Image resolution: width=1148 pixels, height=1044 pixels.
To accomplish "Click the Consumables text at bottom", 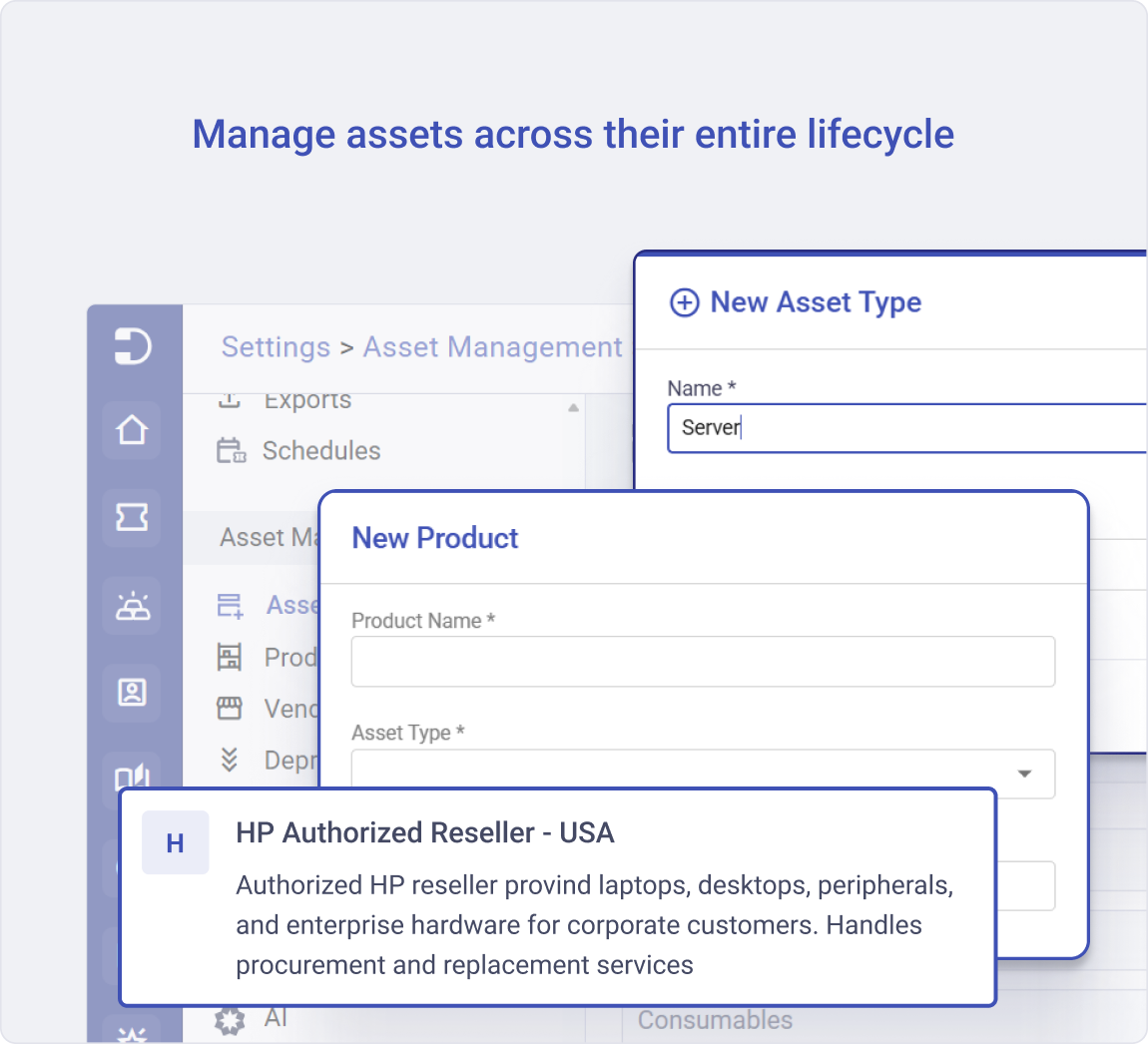I will tap(716, 1020).
